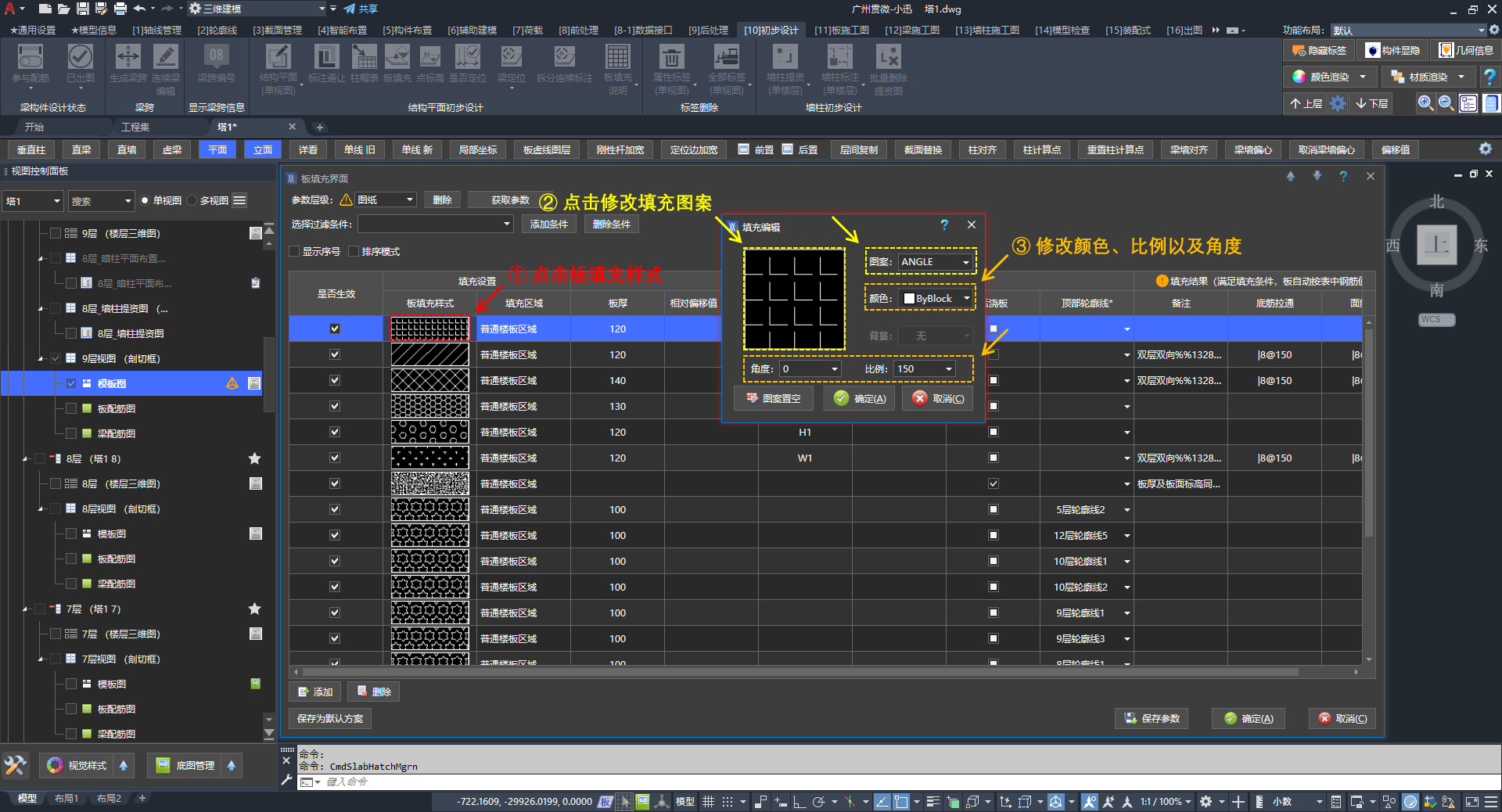Click the blue help question mark icon

click(x=1489, y=77)
